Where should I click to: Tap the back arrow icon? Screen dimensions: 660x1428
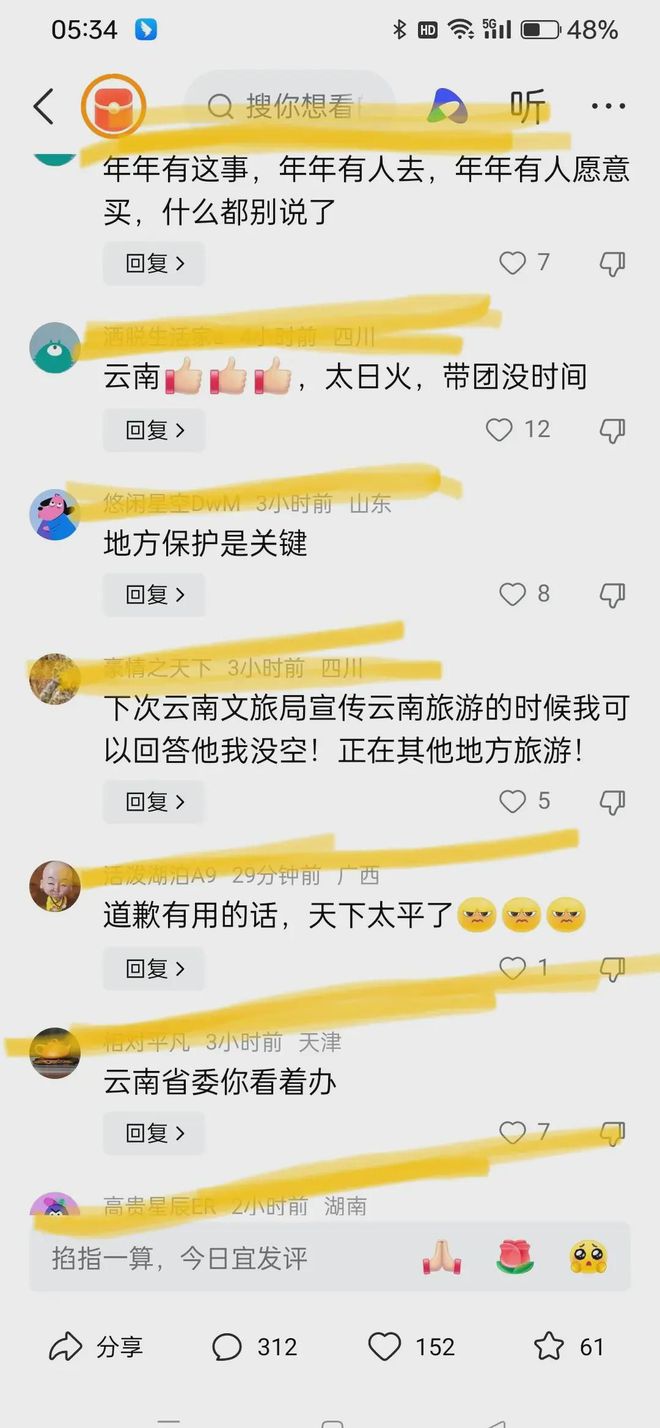(43, 106)
